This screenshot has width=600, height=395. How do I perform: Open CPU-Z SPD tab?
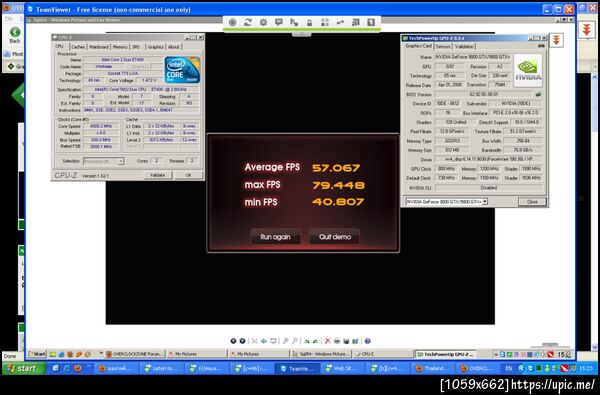(x=136, y=47)
